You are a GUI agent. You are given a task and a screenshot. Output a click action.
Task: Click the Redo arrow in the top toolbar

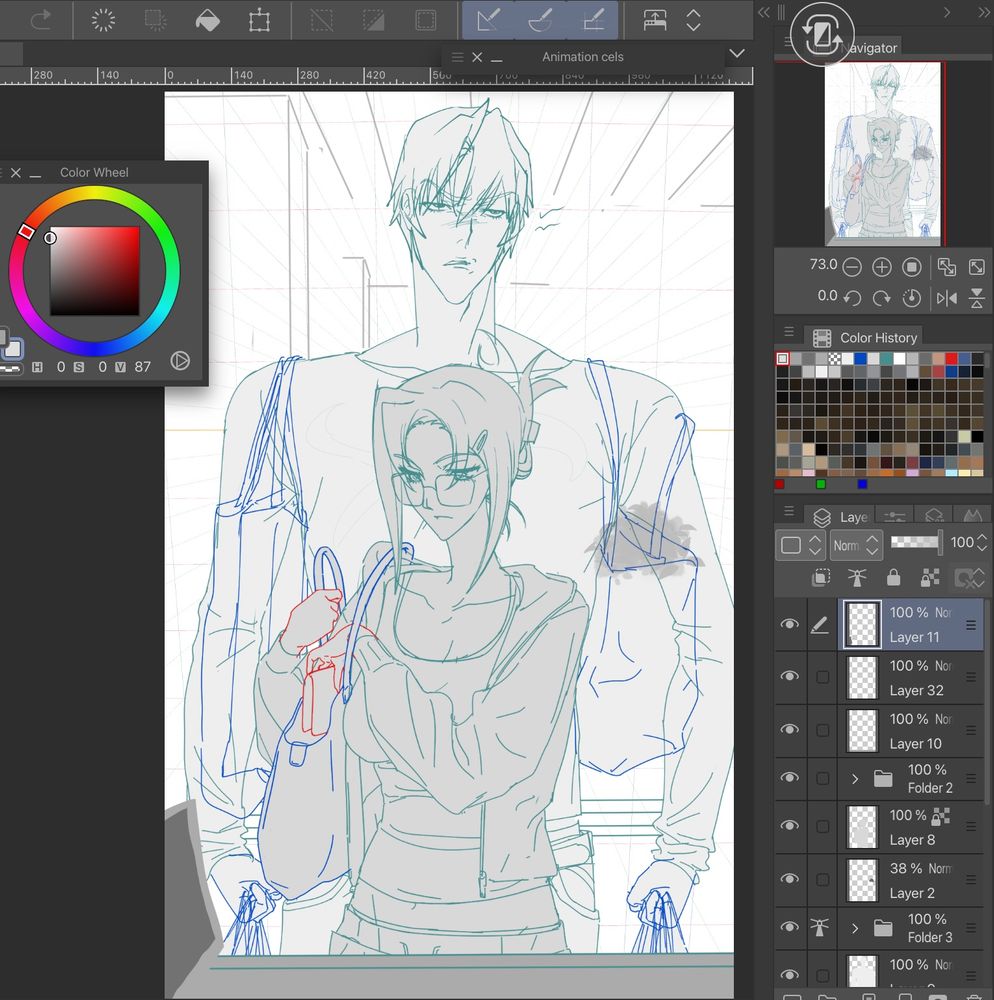click(x=41, y=20)
